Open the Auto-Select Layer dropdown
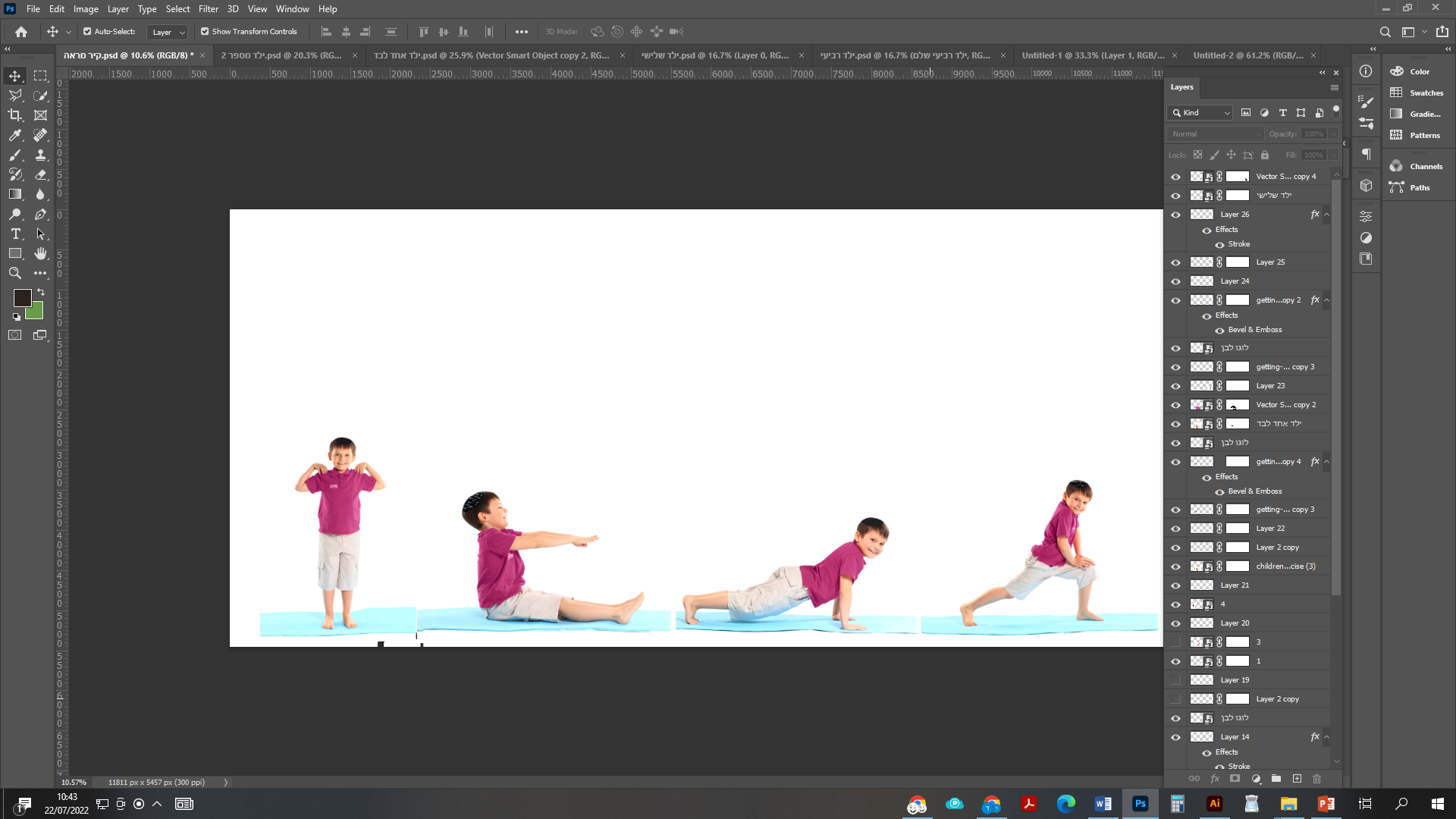Image resolution: width=1456 pixels, height=819 pixels. click(x=168, y=32)
